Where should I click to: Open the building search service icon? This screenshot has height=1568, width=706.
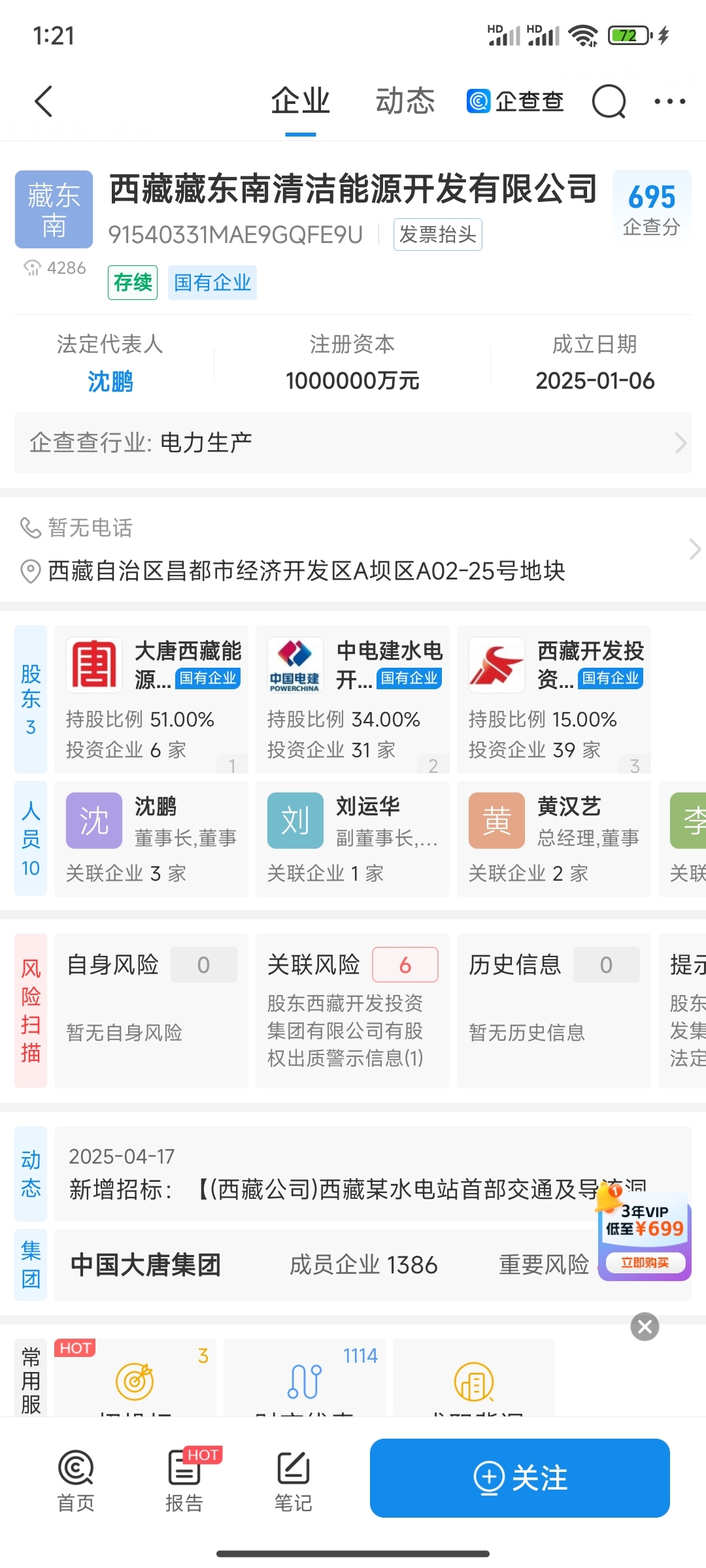[474, 1380]
